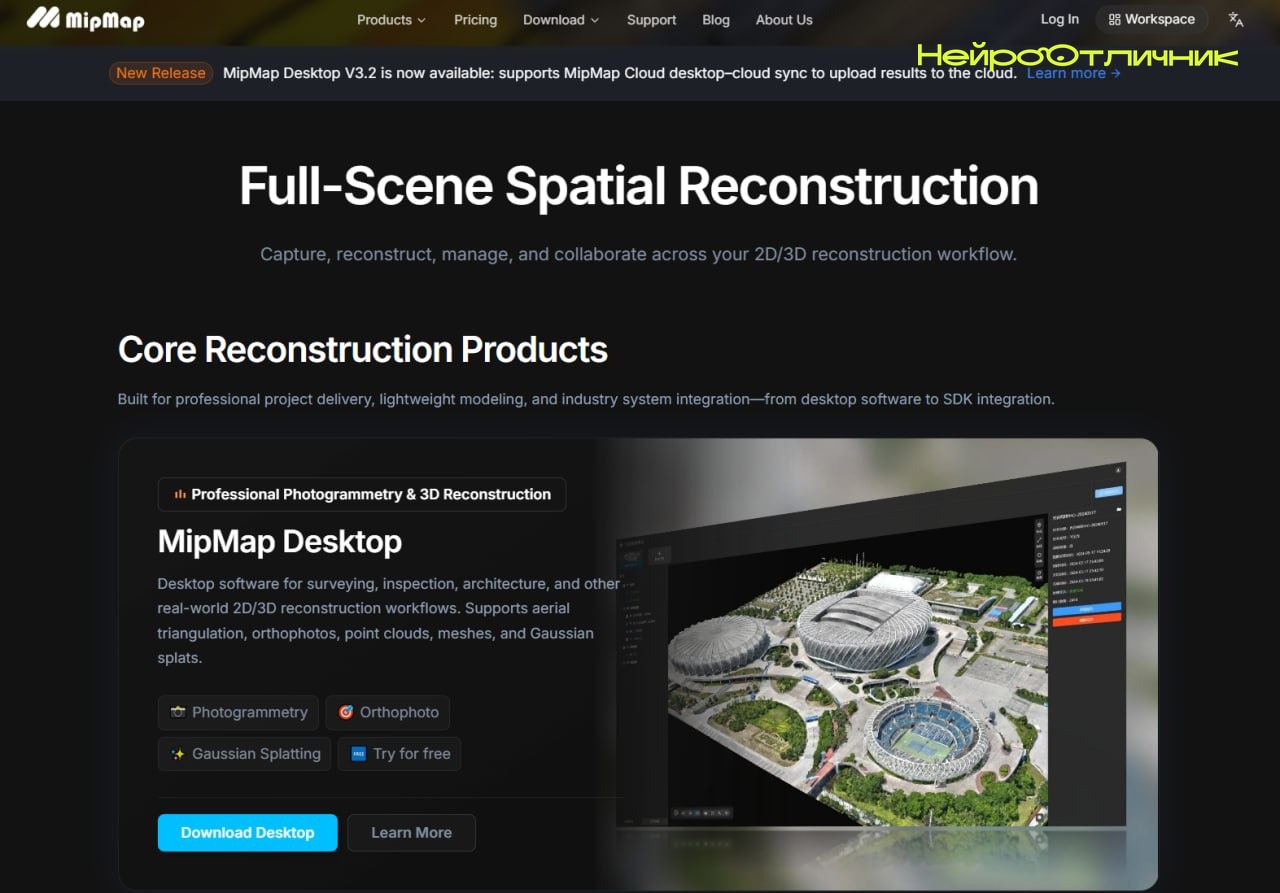Screen dimensions: 1280x893
Task: Click the Download Desktop button
Action: pyautogui.click(x=248, y=832)
